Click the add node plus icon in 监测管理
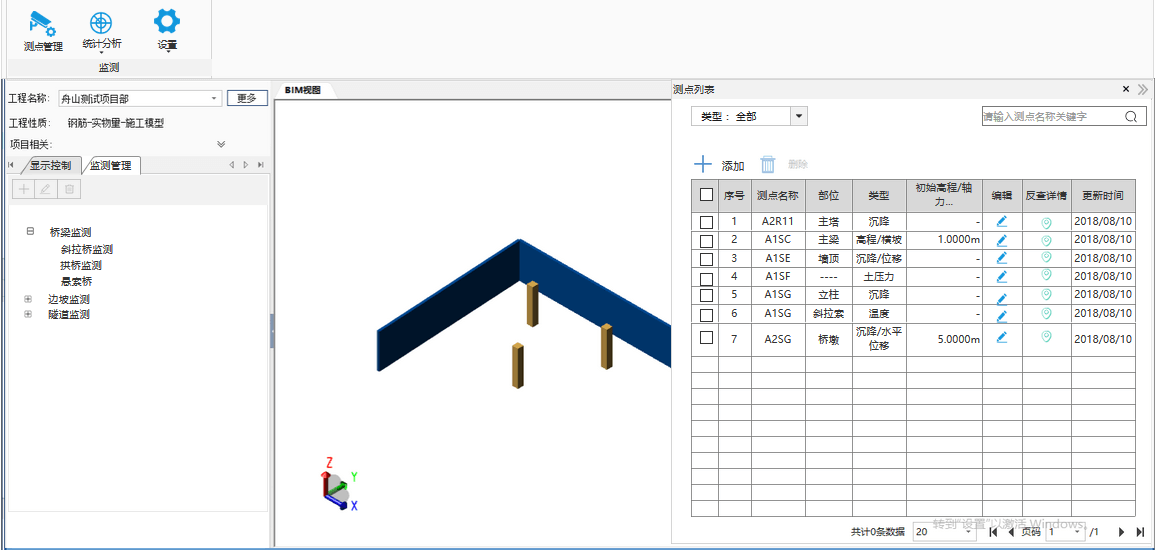1156x551 pixels. pyautogui.click(x=24, y=189)
